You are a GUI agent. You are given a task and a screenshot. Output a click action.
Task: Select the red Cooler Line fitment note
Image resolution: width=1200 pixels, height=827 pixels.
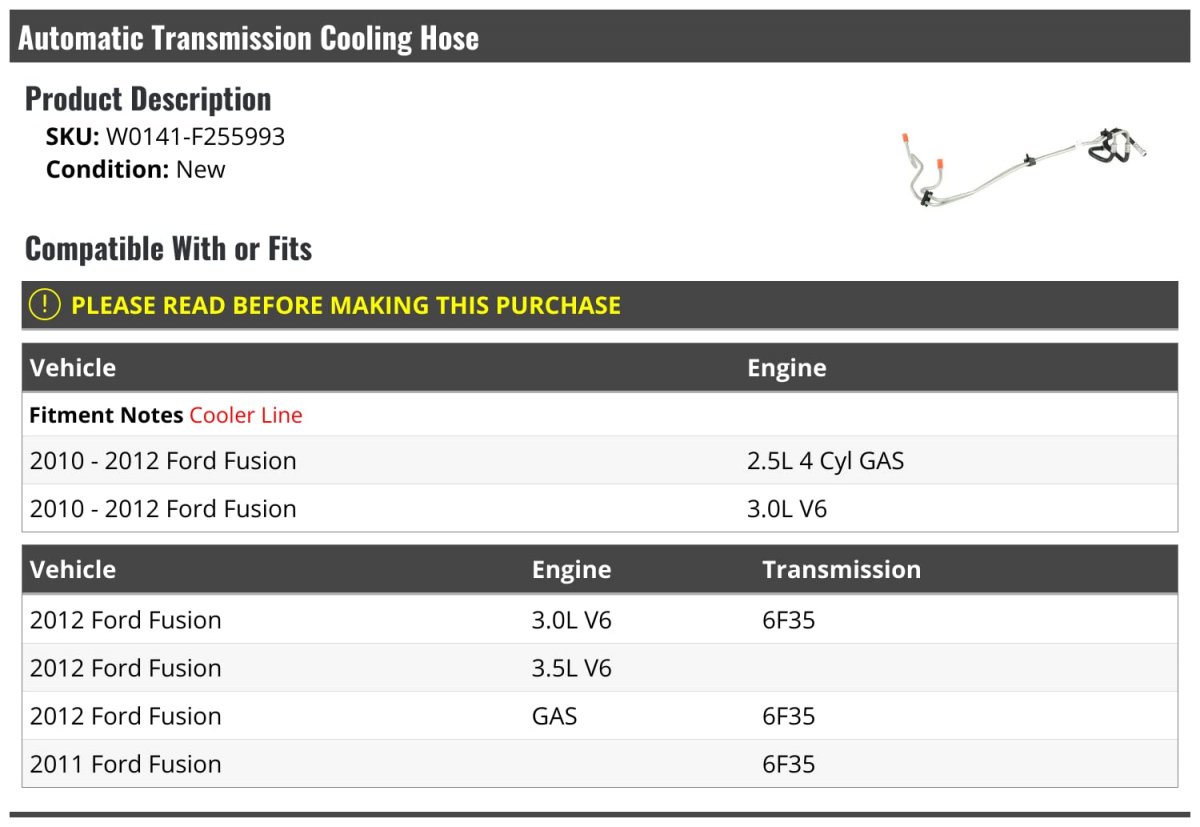coord(246,415)
